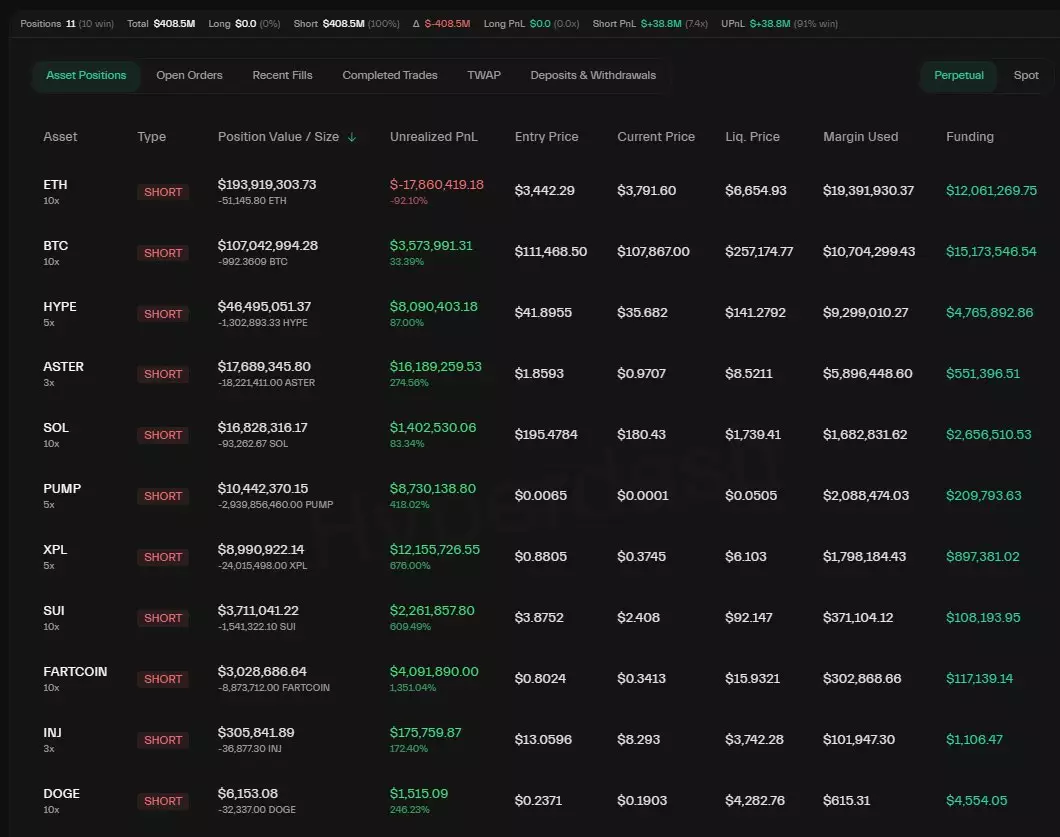Click the SHORT badge on DOGE row
The height and width of the screenshot is (837, 1060).
[163, 801]
